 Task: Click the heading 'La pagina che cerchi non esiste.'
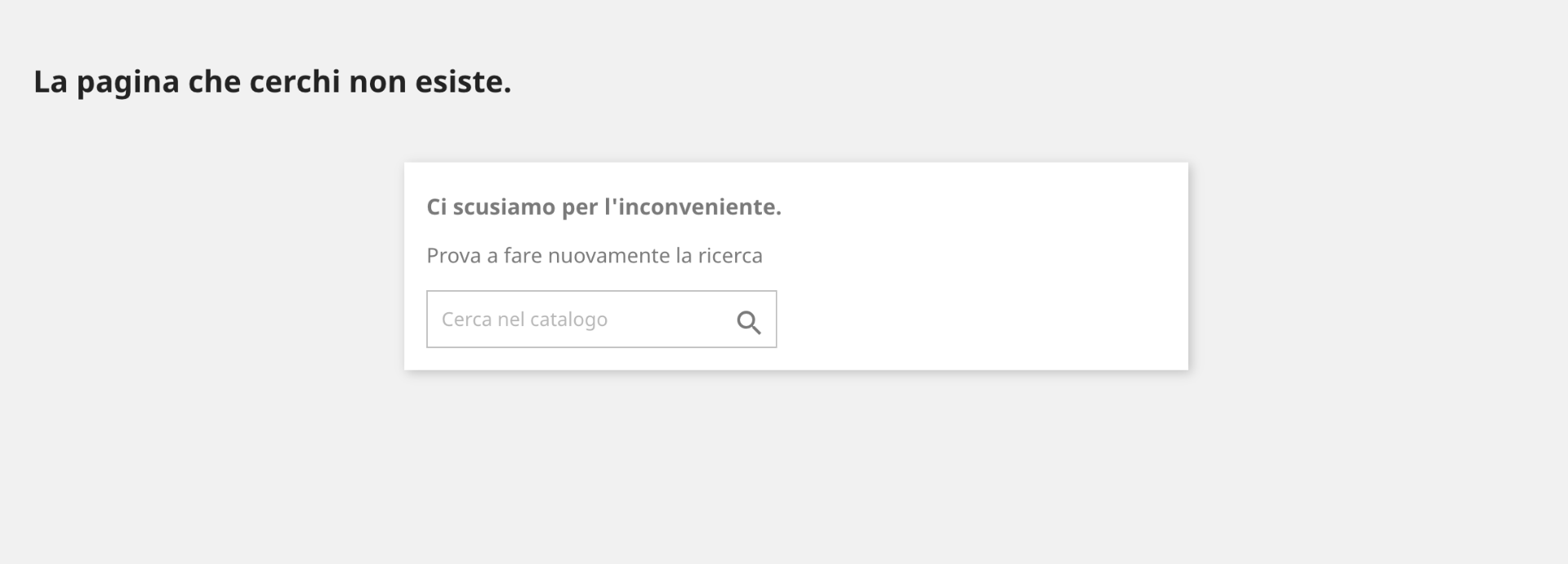[x=272, y=82]
